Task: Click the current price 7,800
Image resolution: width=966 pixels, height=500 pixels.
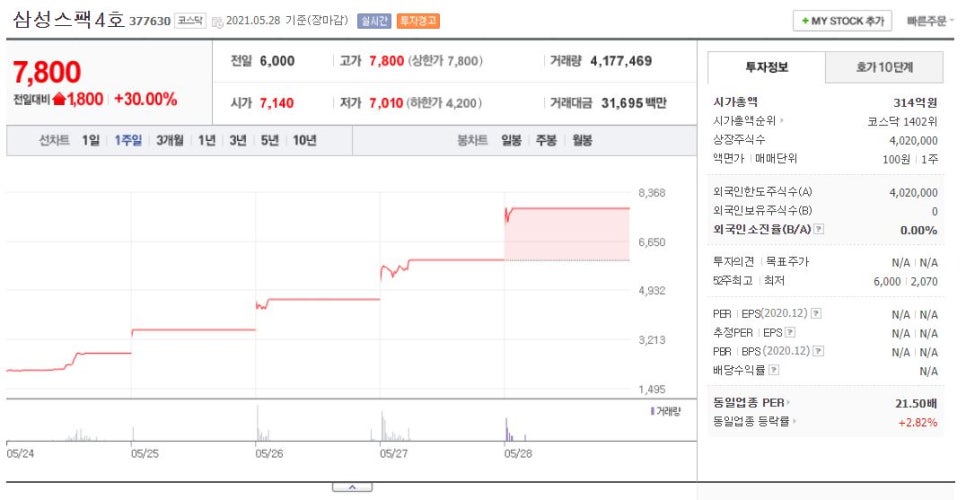Action: [47, 72]
